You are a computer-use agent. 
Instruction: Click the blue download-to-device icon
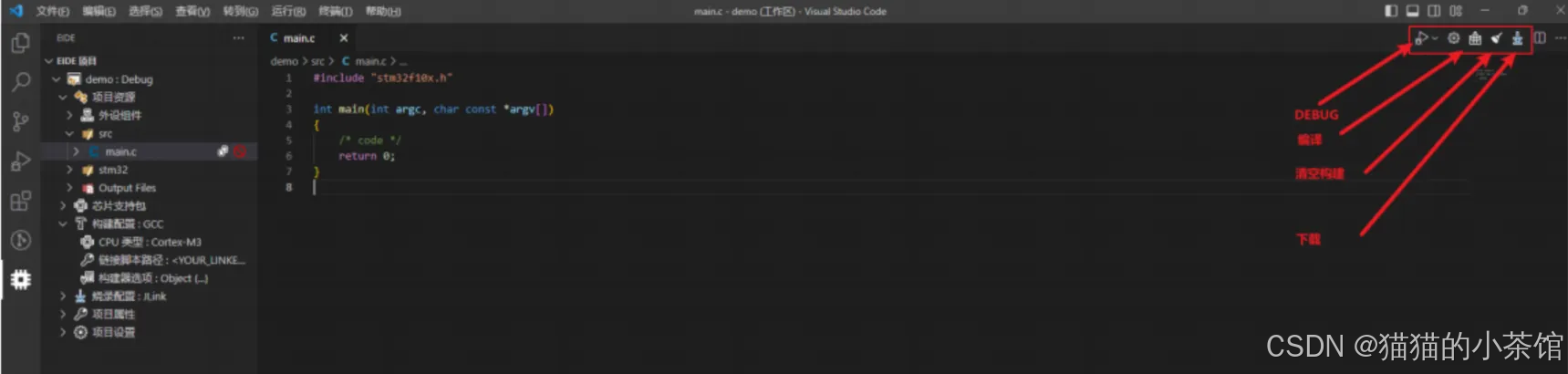click(1517, 38)
